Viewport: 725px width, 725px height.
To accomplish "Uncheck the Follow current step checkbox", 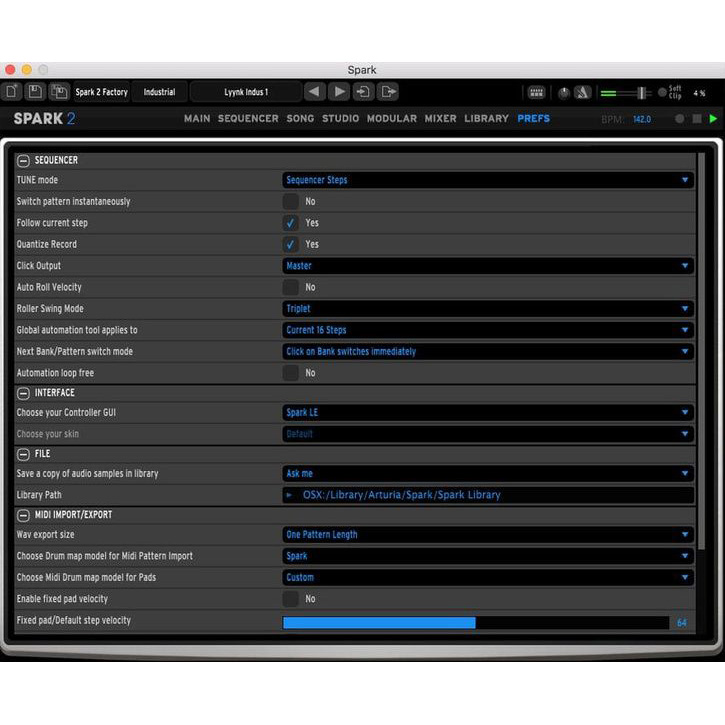I will [x=290, y=223].
